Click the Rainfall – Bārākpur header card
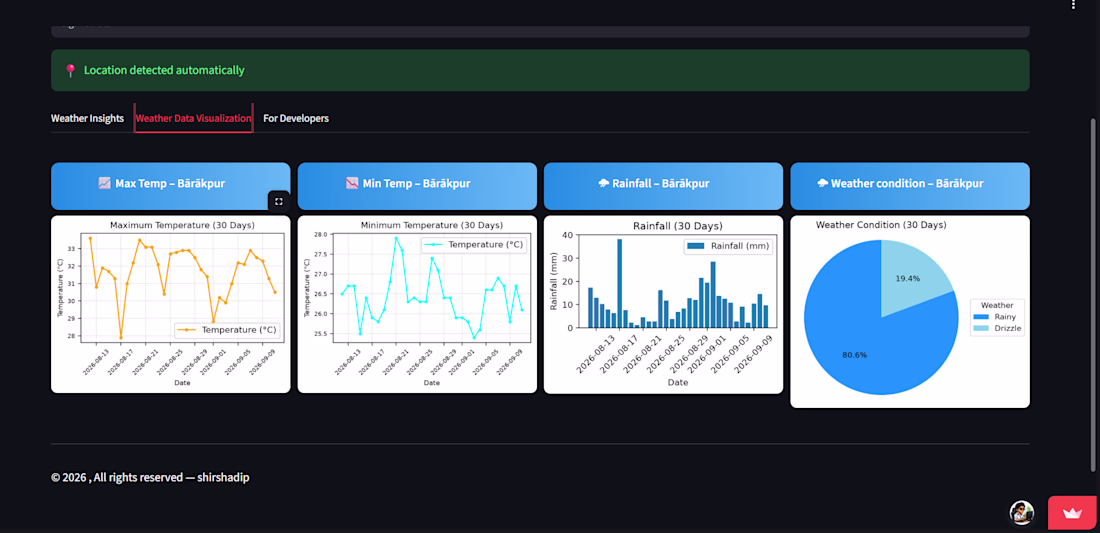 (x=663, y=186)
